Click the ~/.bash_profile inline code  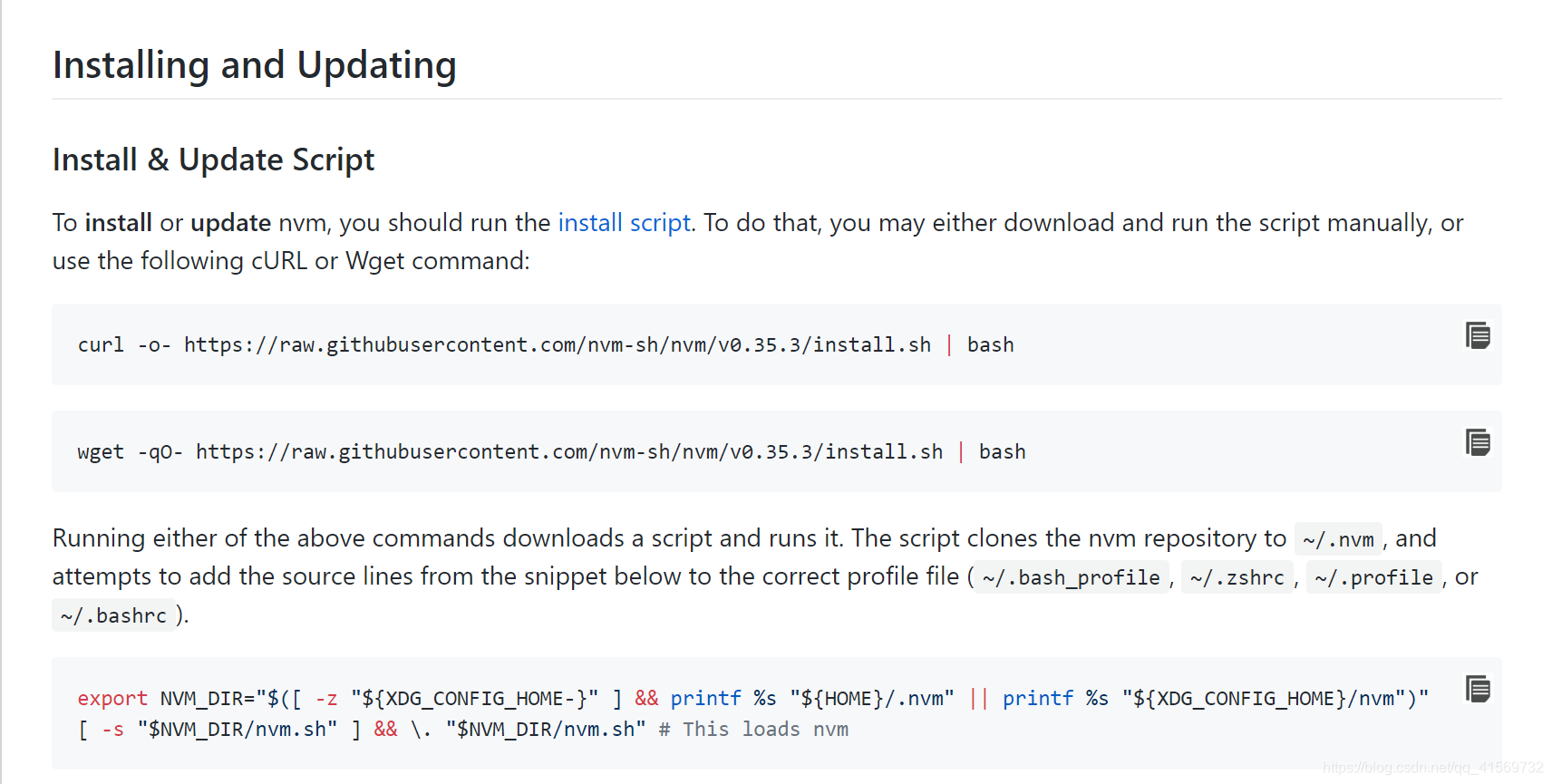[x=1071, y=577]
